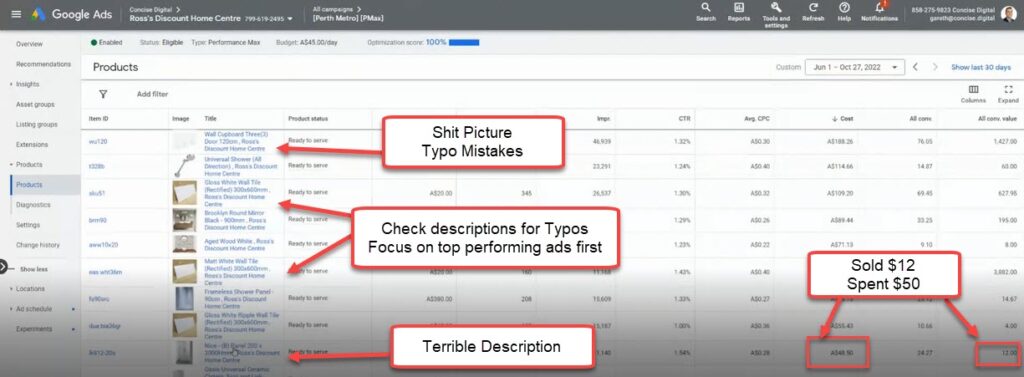Image resolution: width=1024 pixels, height=377 pixels.
Task: Open Tools and settings wrench
Action: pos(776,8)
